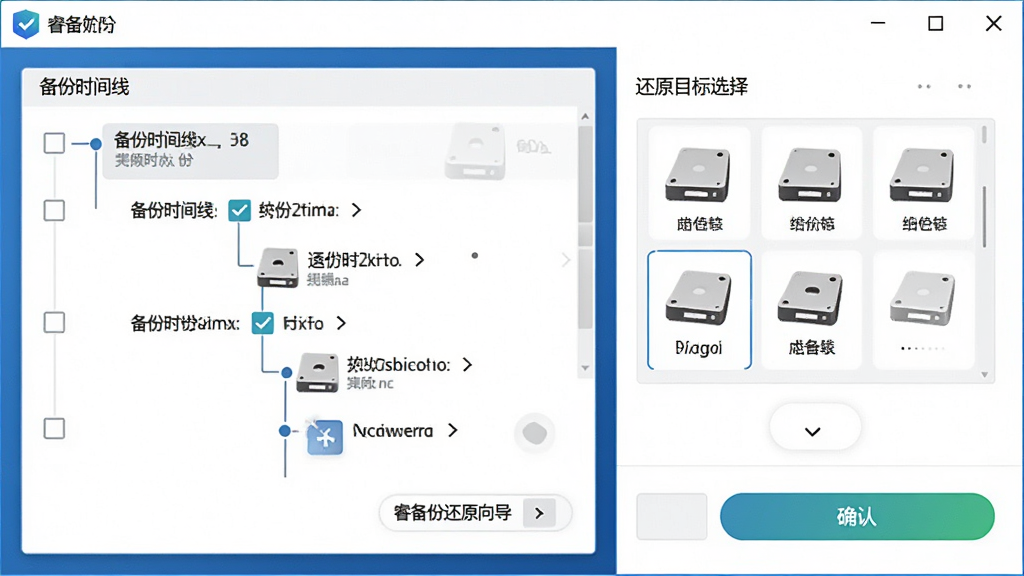
Task: Expand the 2tima entry chevron
Action: coord(356,210)
